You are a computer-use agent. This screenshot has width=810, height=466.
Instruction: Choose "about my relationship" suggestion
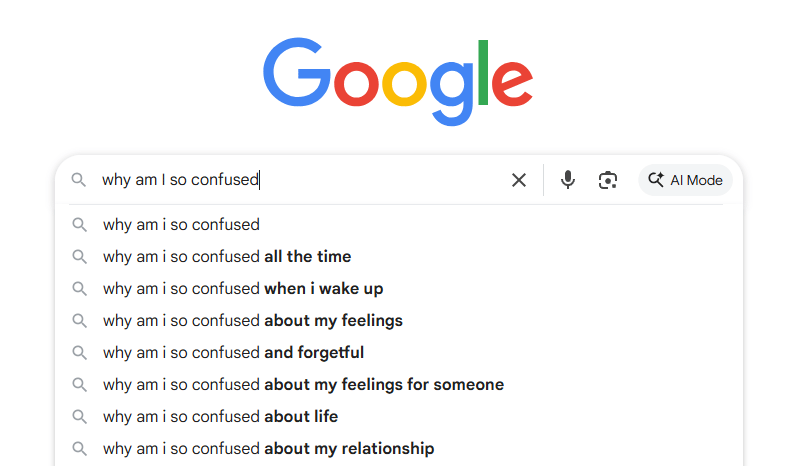tap(268, 449)
